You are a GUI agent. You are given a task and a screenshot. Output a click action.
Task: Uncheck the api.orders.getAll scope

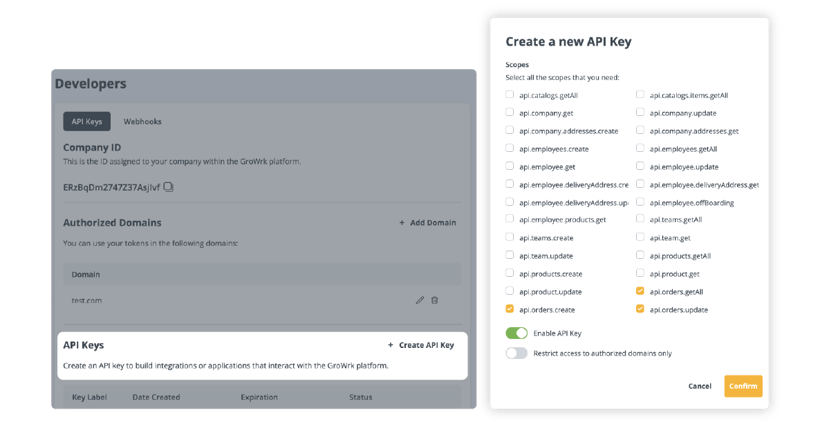(x=640, y=291)
